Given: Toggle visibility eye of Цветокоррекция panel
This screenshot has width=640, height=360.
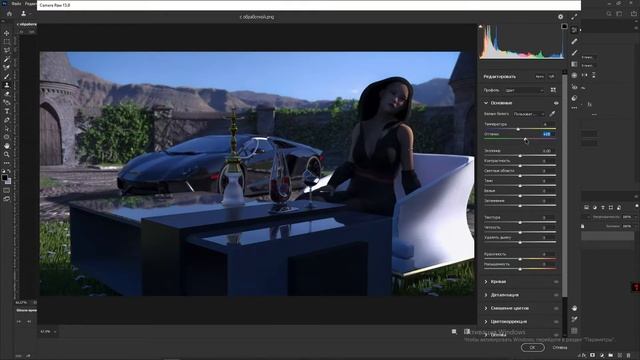Looking at the screenshot, I should click(556, 322).
